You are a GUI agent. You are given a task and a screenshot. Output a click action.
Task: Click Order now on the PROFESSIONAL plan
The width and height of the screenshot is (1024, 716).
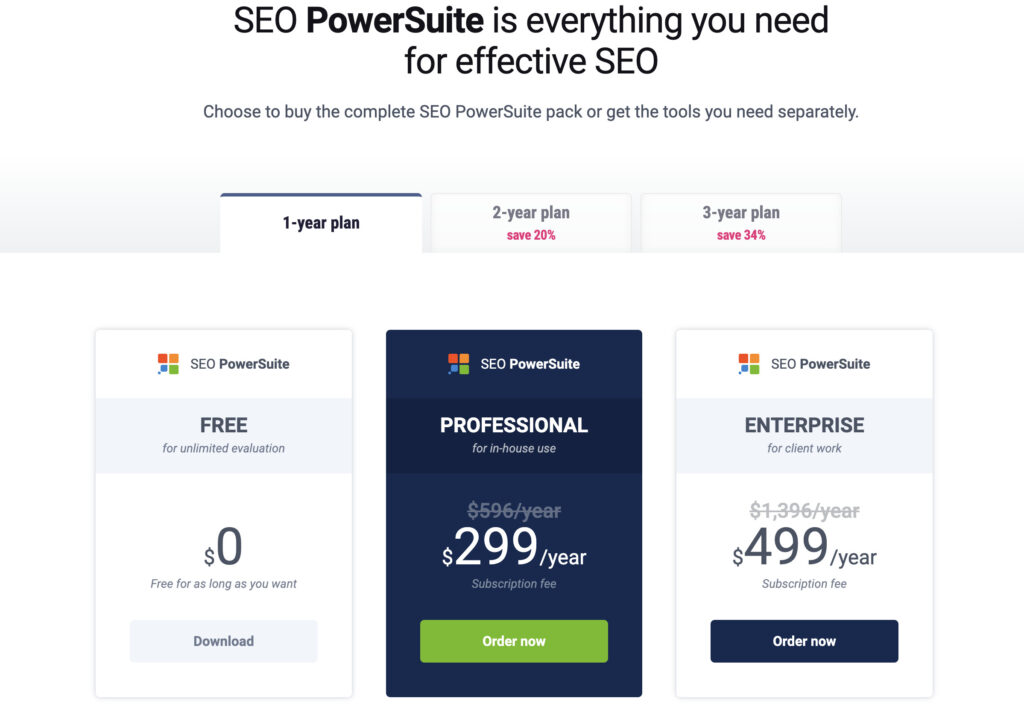[x=513, y=641]
